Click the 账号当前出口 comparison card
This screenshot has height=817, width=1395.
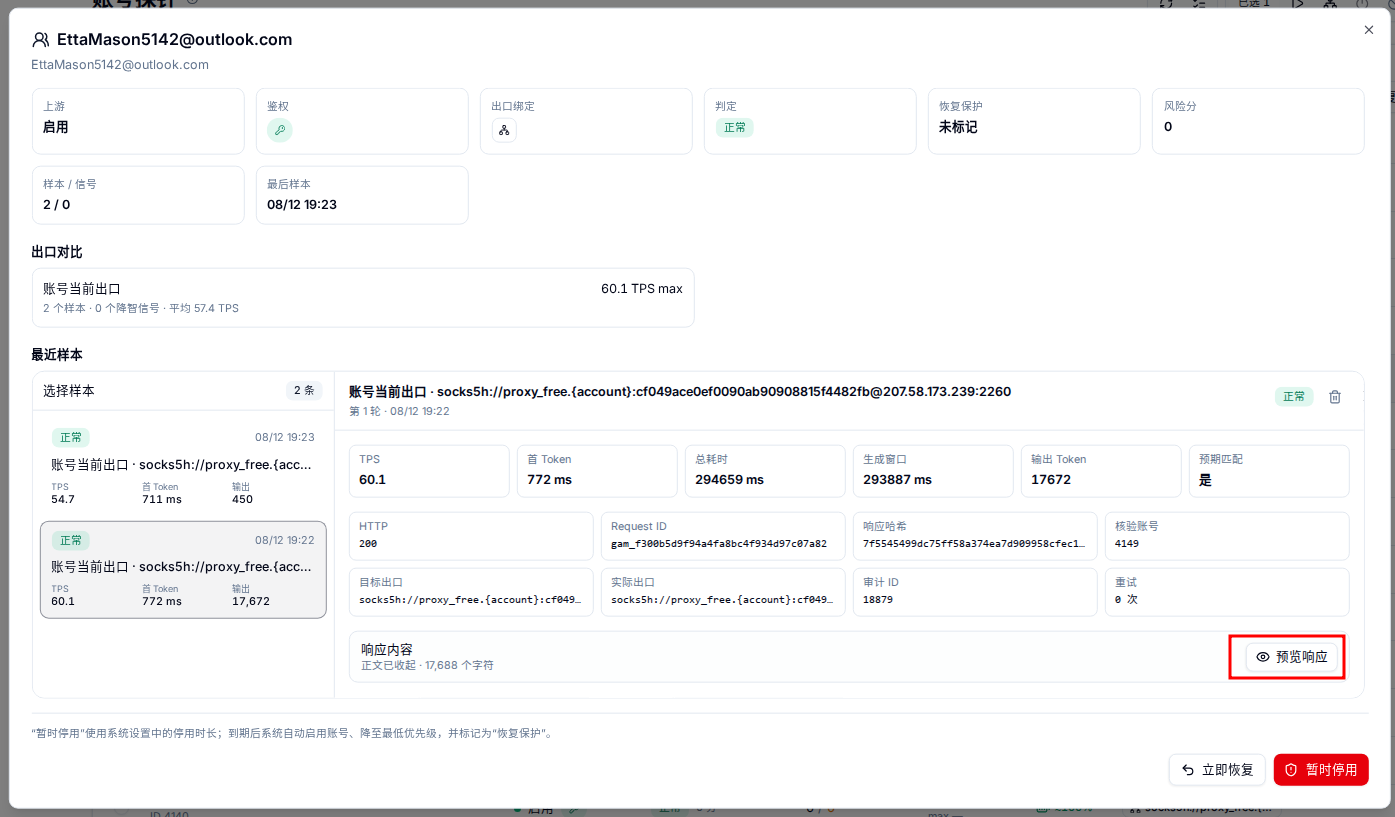pos(363,297)
